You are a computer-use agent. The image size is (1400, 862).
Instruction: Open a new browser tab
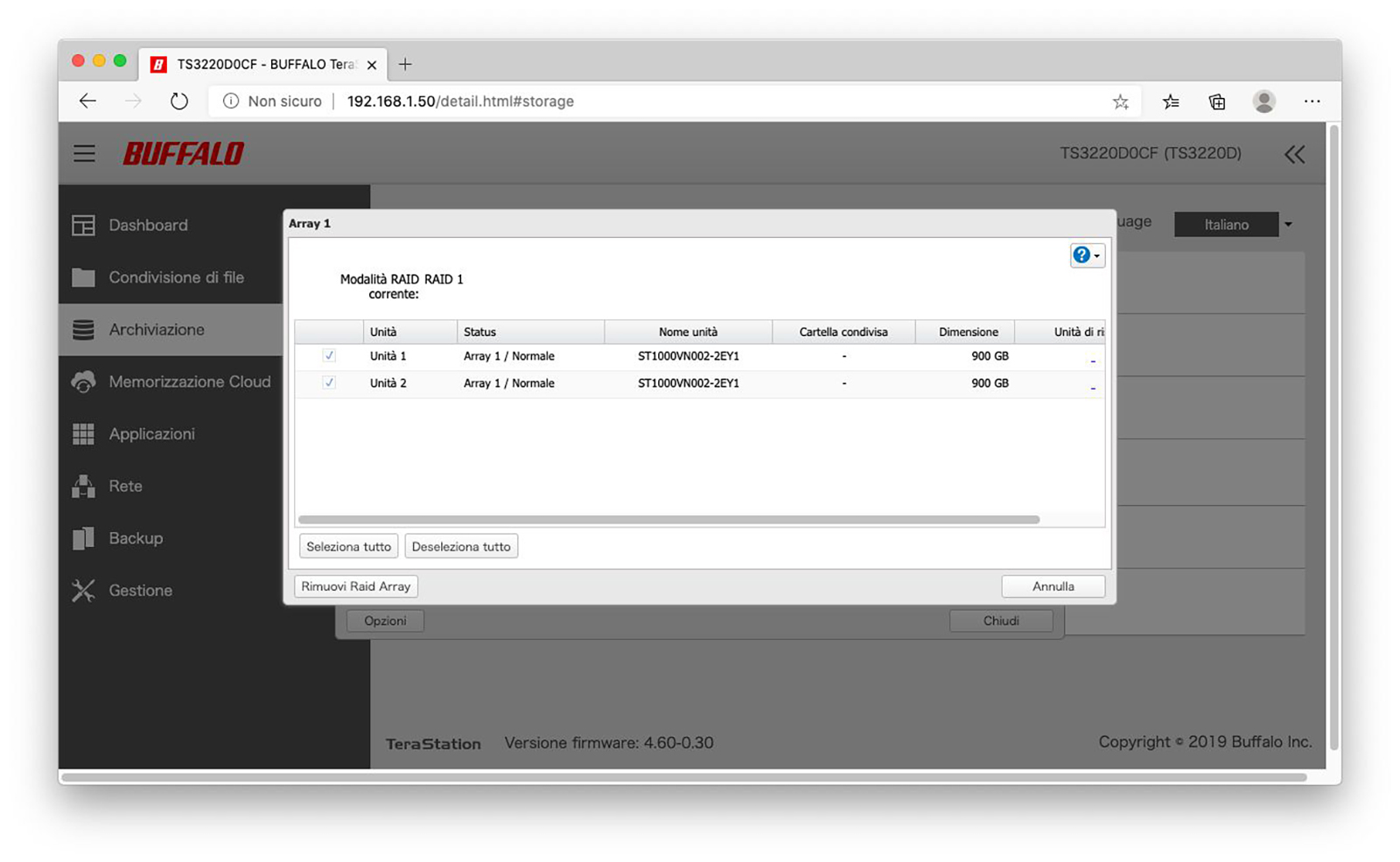405,64
